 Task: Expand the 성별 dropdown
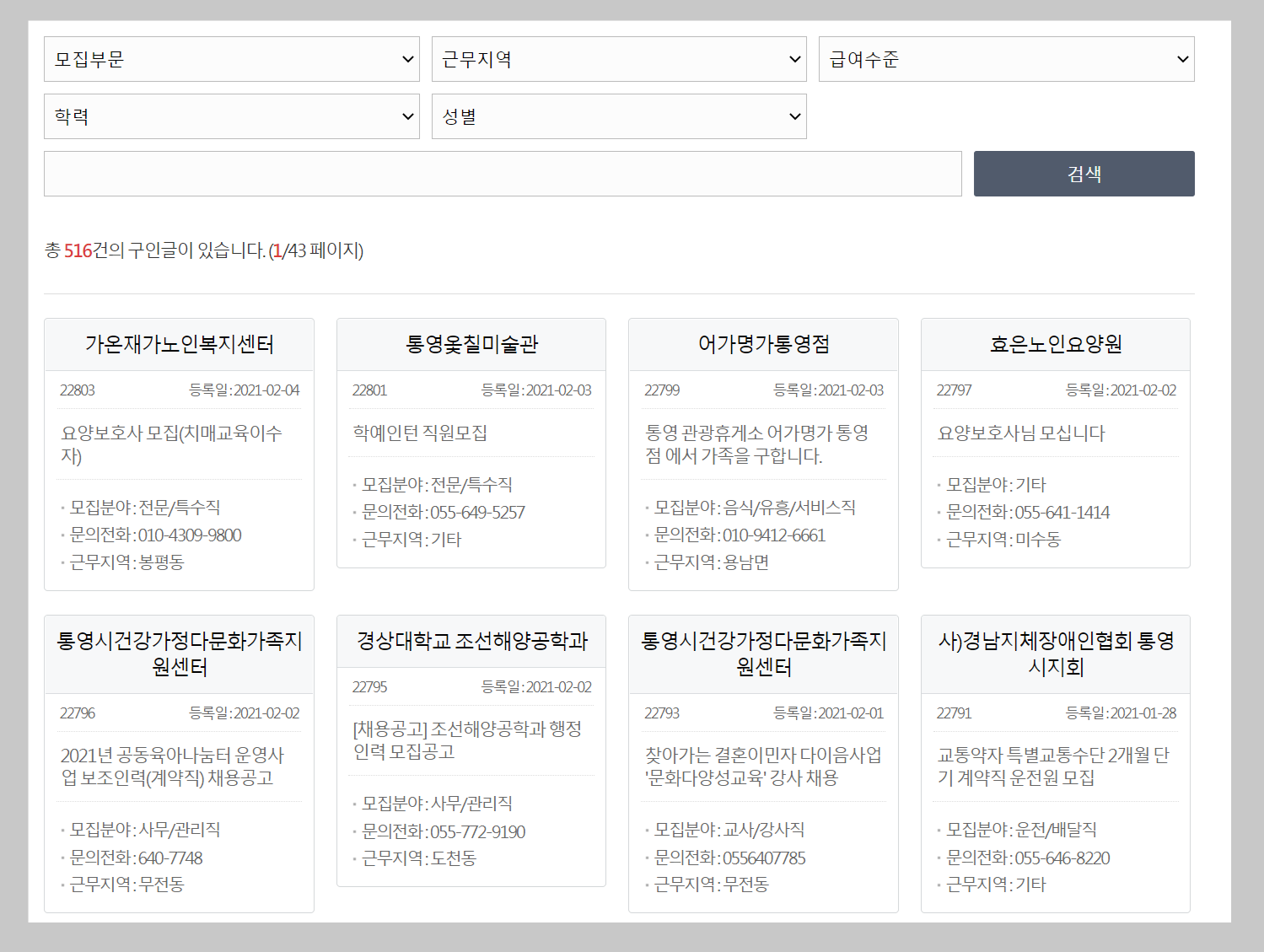[x=619, y=116]
